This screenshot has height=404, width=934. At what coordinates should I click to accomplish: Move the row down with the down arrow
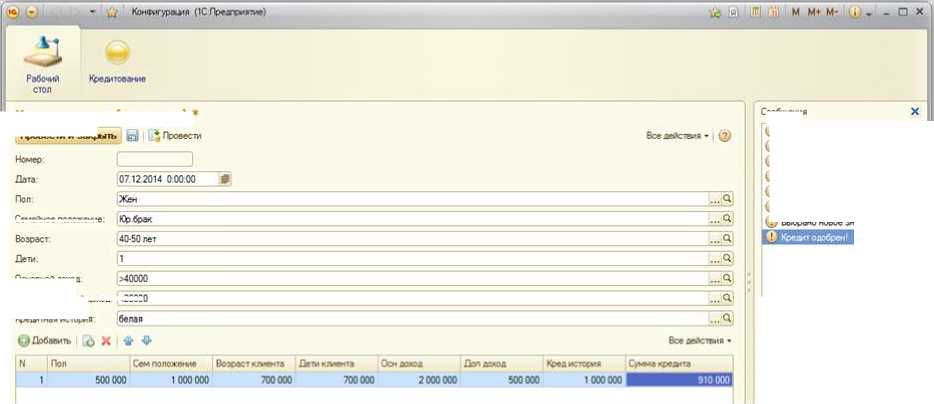pyautogui.click(x=147, y=341)
